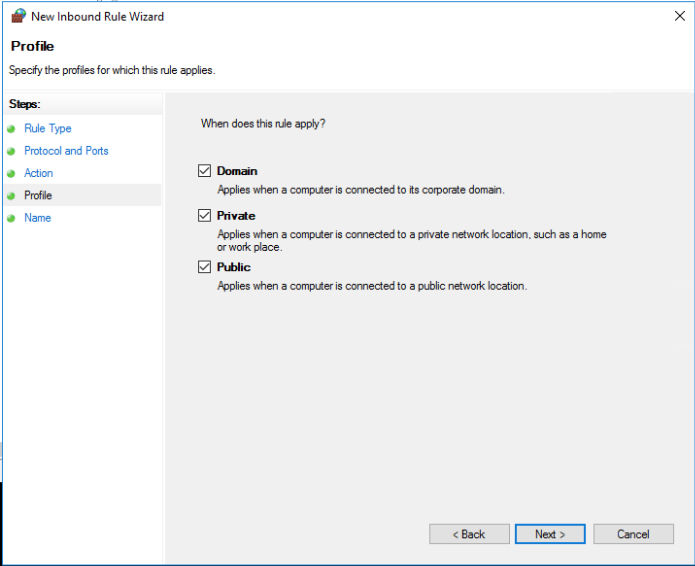Image resolution: width=695 pixels, height=566 pixels.
Task: Click the green bullet beside Rule Type
Action: [11, 129]
